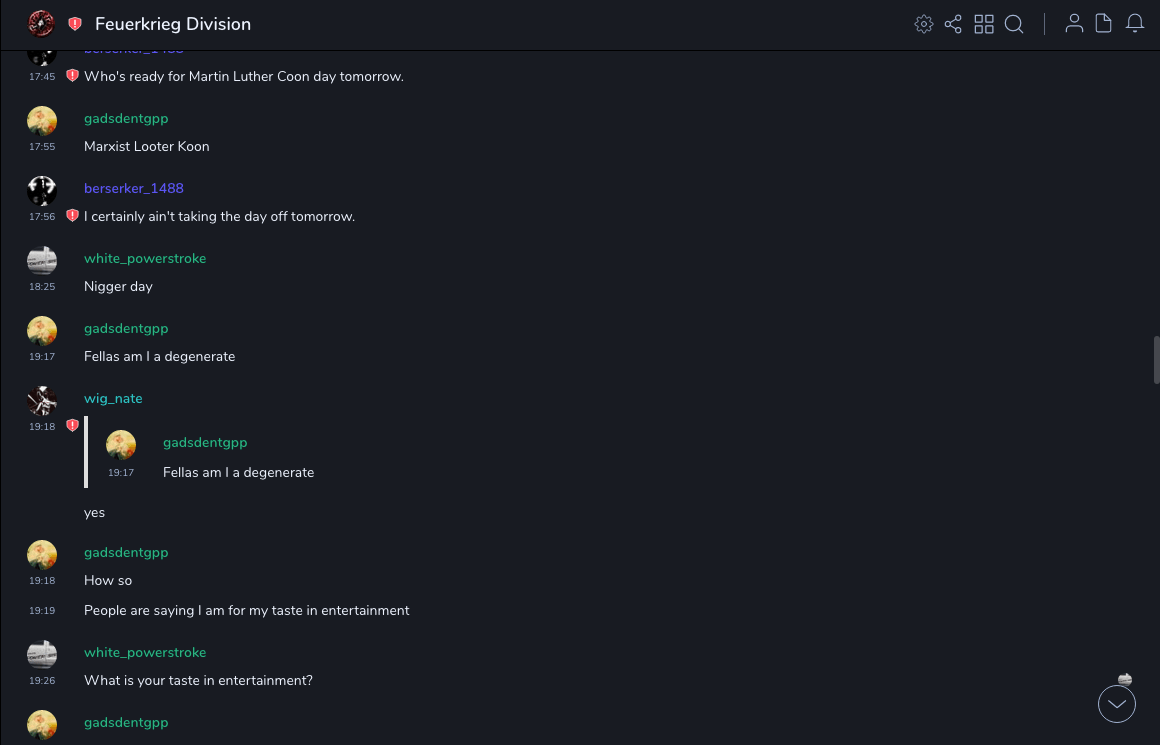Open the grid view icon
Screen dimensions: 1160x745
pos(984,24)
